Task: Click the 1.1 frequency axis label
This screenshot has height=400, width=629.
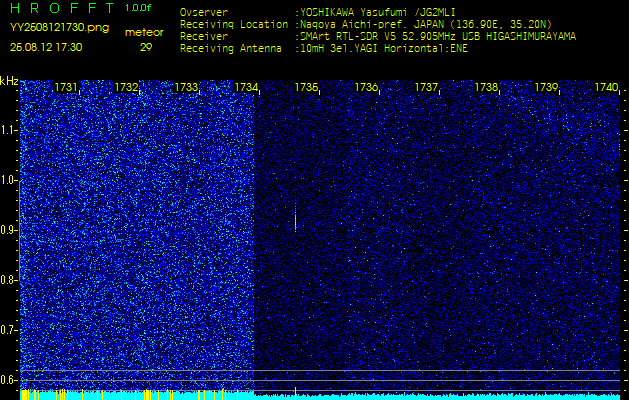Action: (8, 130)
